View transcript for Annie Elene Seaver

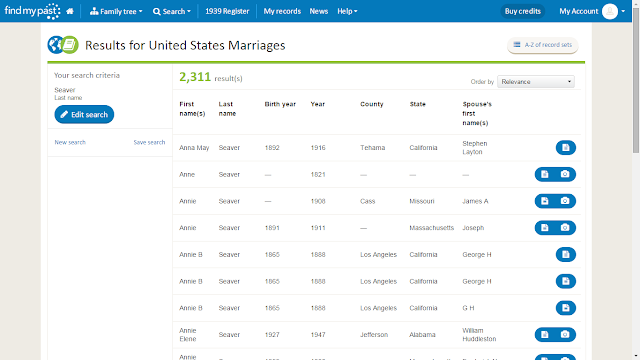(x=545, y=335)
